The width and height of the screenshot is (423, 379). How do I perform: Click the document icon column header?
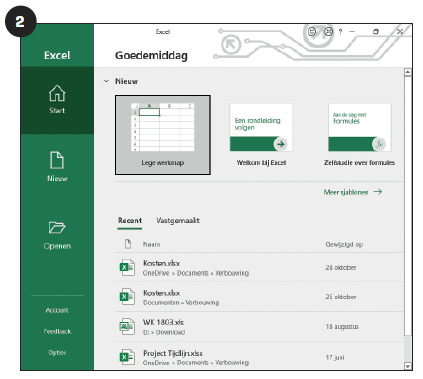(128, 244)
